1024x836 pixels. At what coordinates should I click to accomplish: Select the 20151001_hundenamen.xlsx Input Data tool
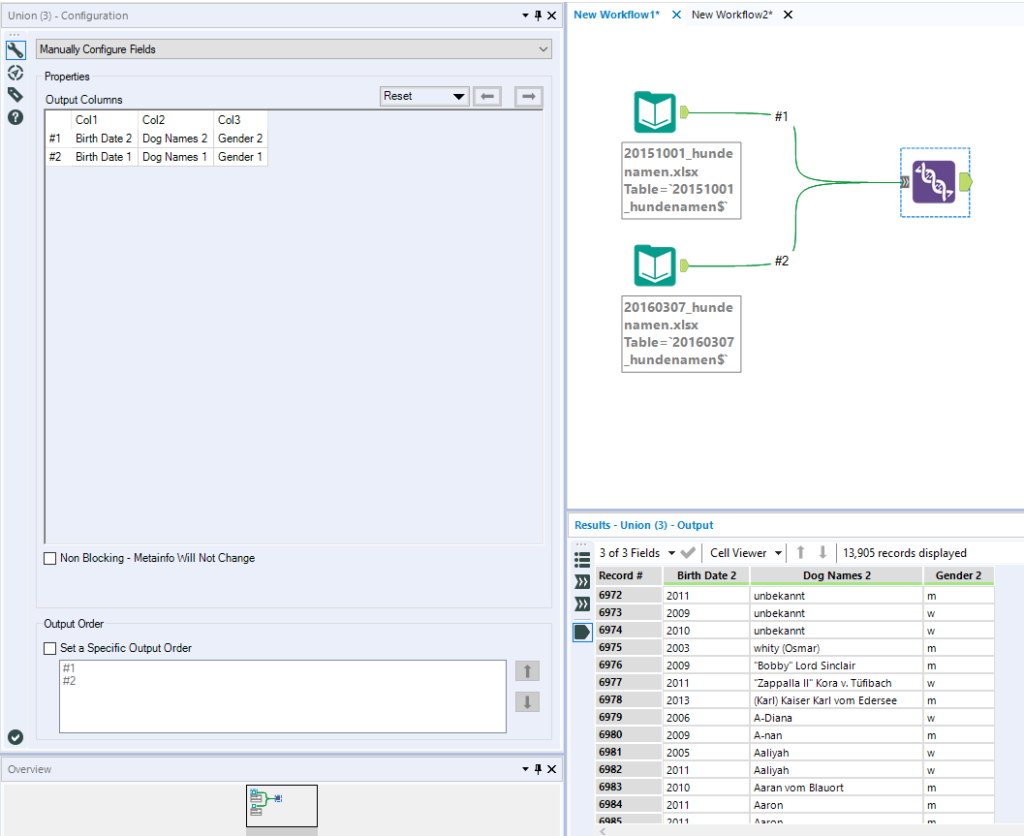(655, 113)
